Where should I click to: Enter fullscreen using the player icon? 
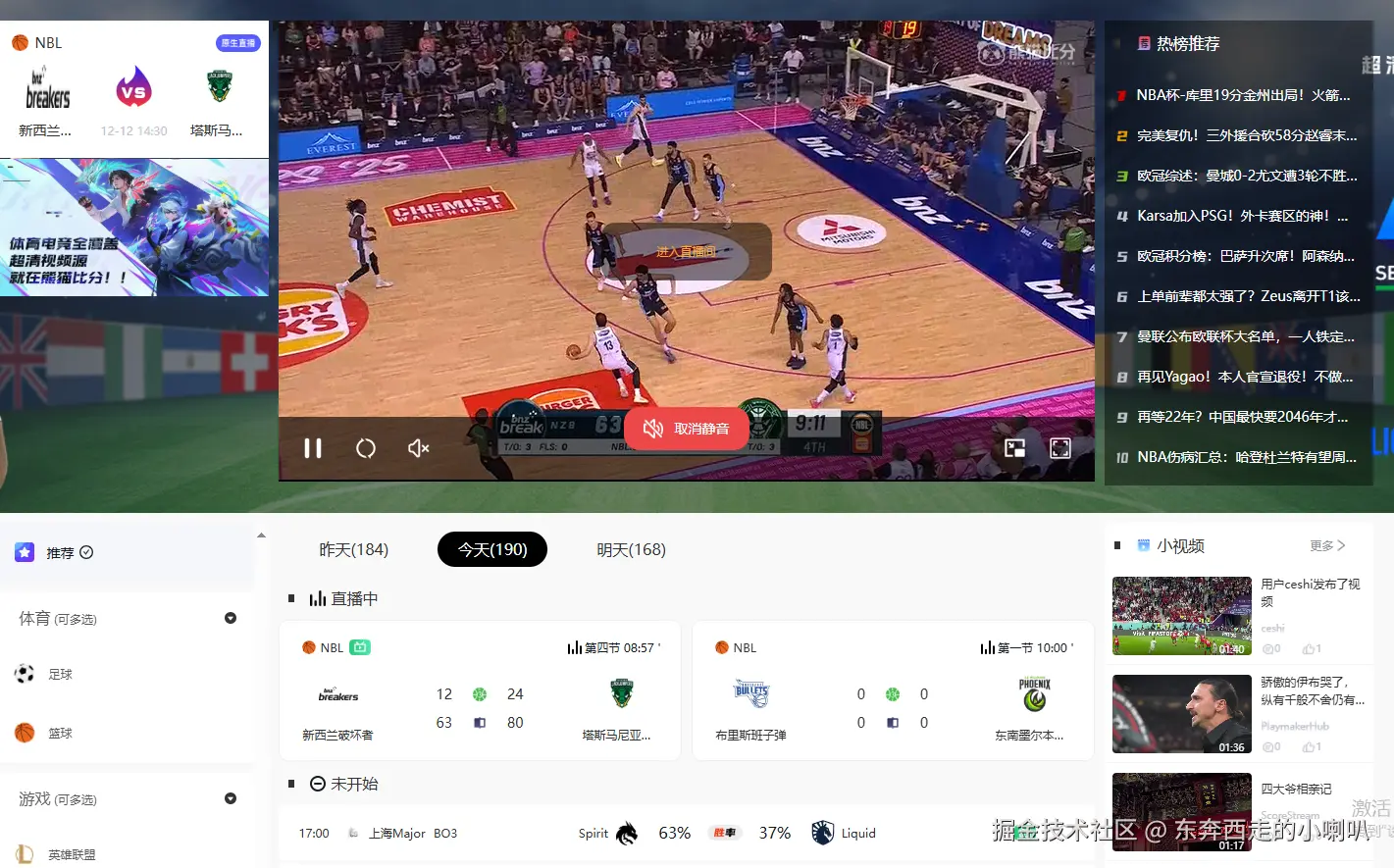[x=1060, y=447]
